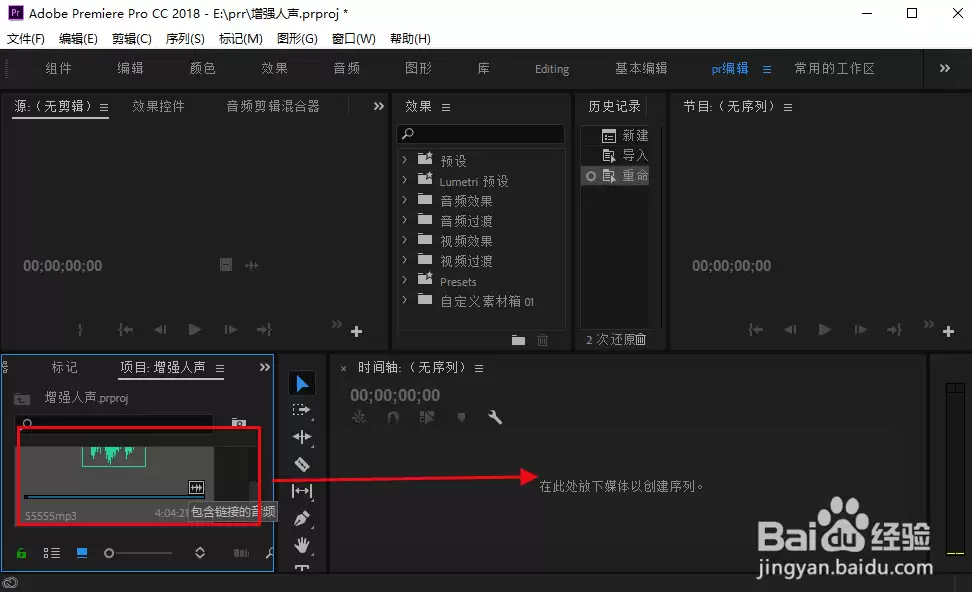Click the thumbnail zoom slider in Project panel

click(138, 553)
